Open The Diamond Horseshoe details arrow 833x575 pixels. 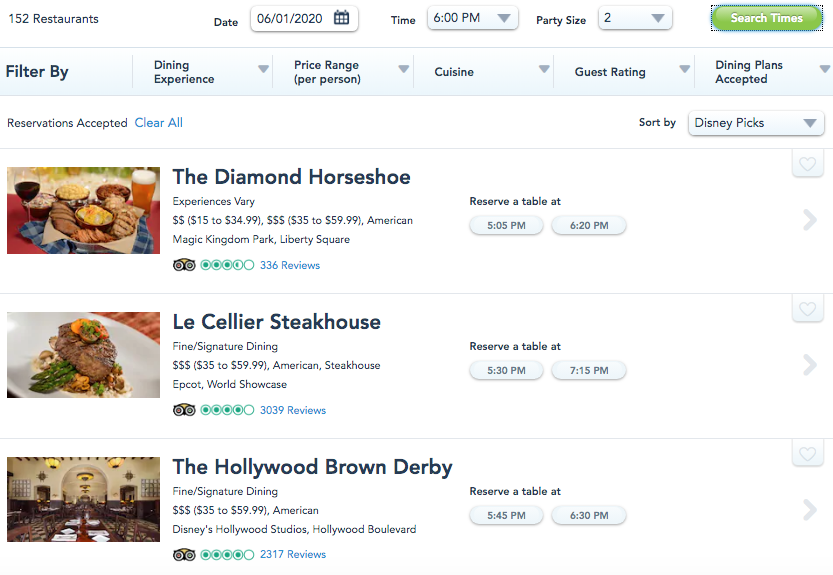pyautogui.click(x=810, y=220)
